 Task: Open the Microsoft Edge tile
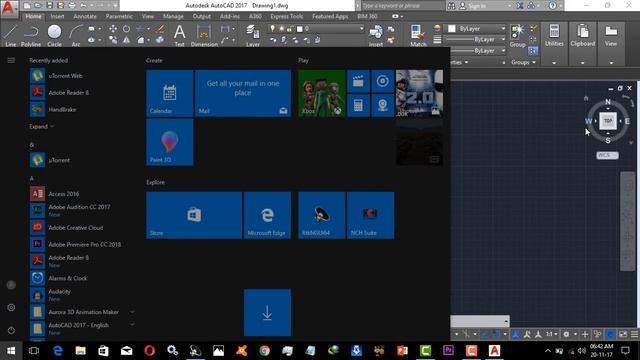[267, 215]
